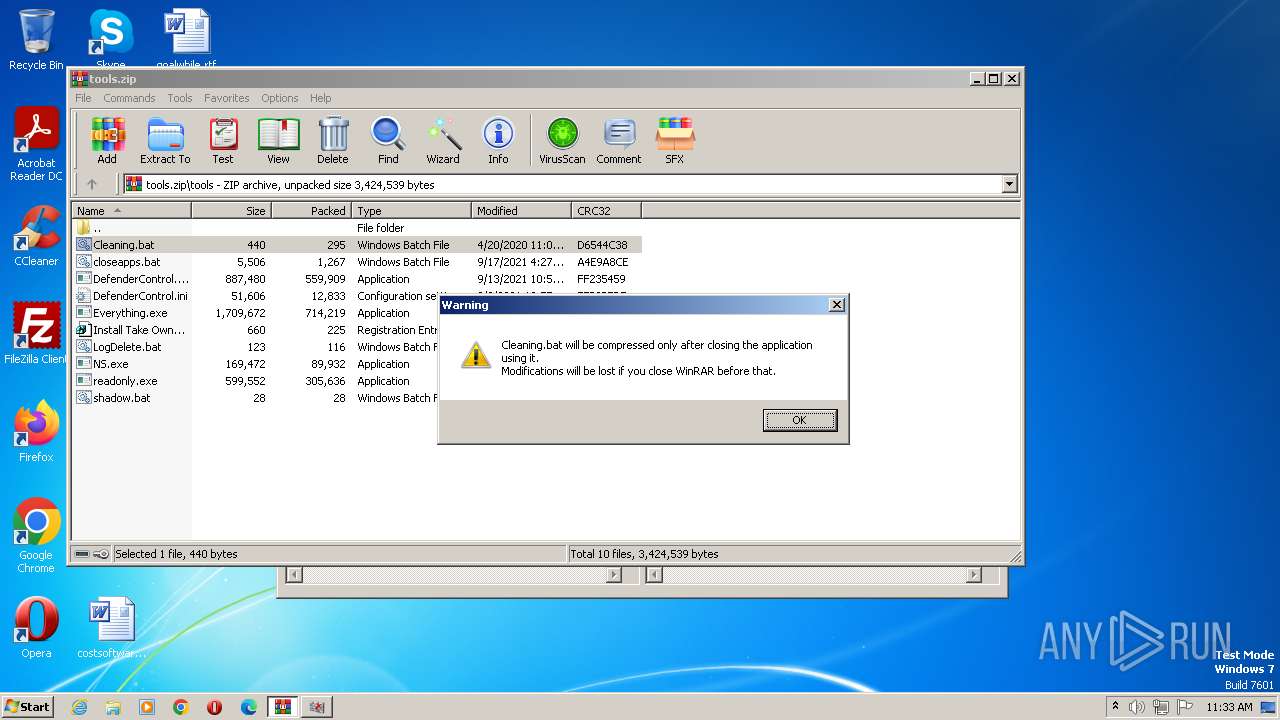Click Action Center flag tray icon
Viewport: 1280px width, 720px height.
click(1185, 707)
